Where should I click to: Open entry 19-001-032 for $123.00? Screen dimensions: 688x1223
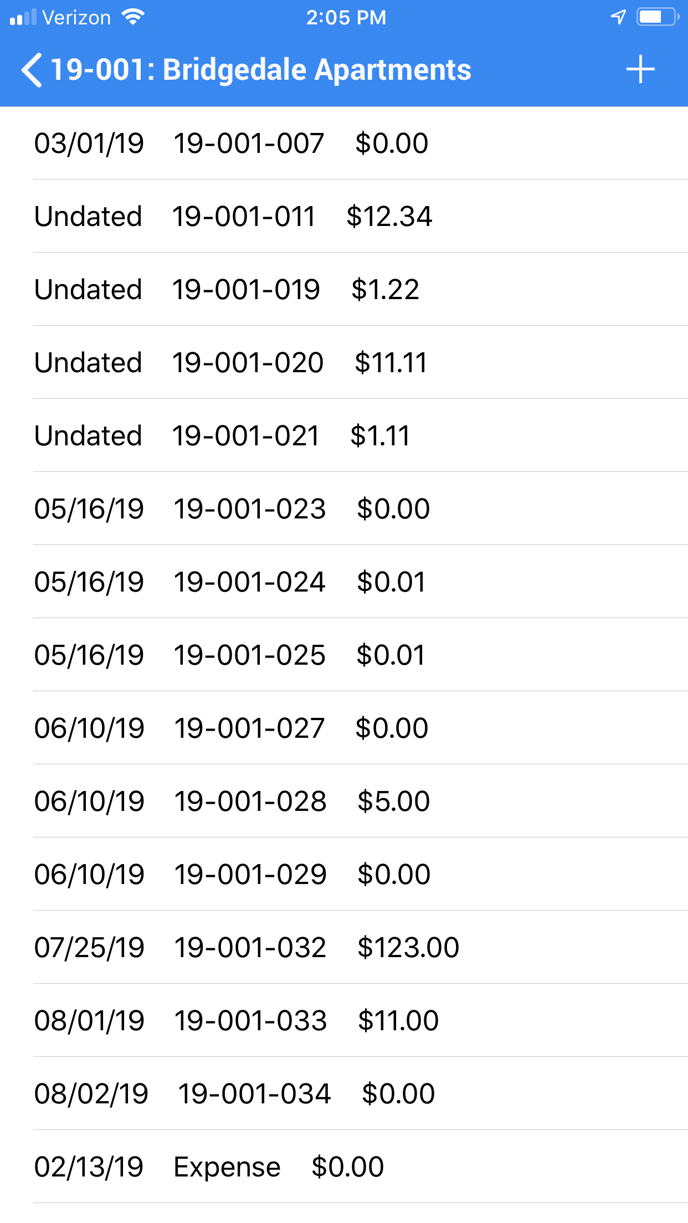click(x=344, y=947)
